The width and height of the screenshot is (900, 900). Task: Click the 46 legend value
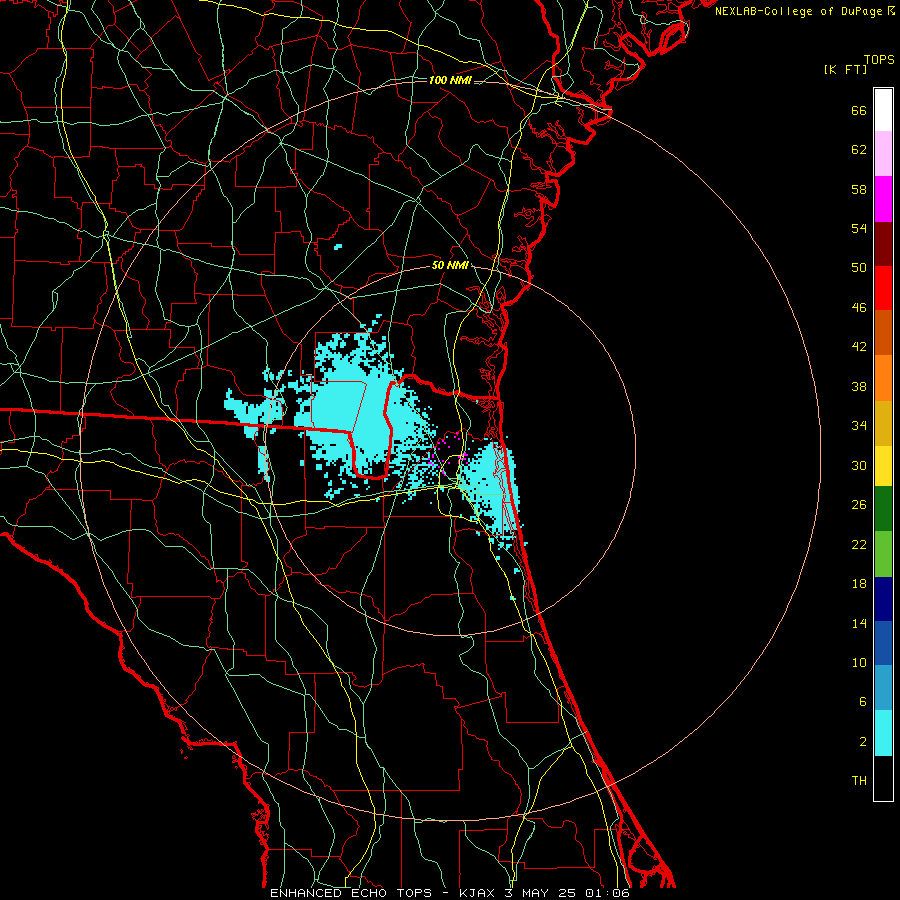pos(859,308)
